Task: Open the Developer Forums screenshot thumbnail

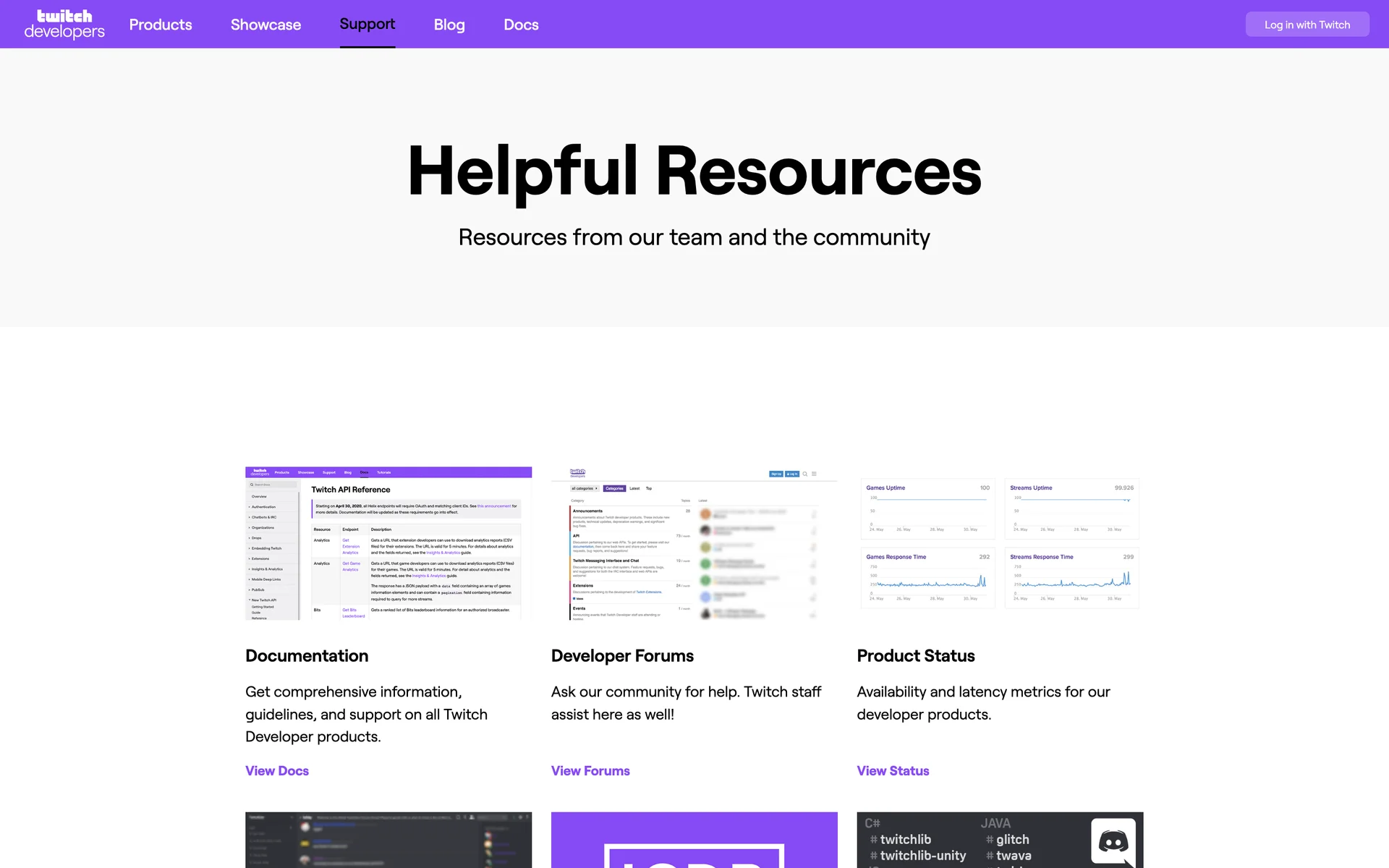Action: [x=694, y=543]
